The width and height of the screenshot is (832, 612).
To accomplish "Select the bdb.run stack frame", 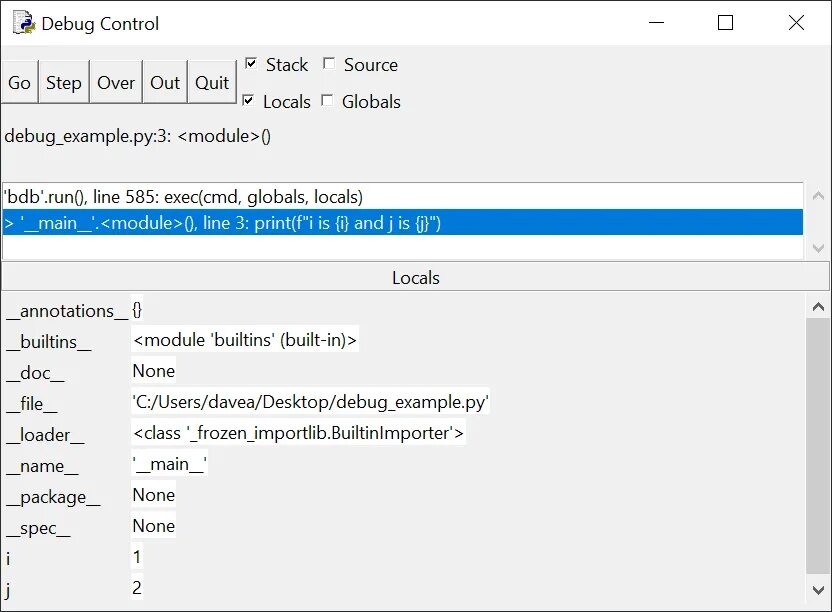I will pos(200,196).
